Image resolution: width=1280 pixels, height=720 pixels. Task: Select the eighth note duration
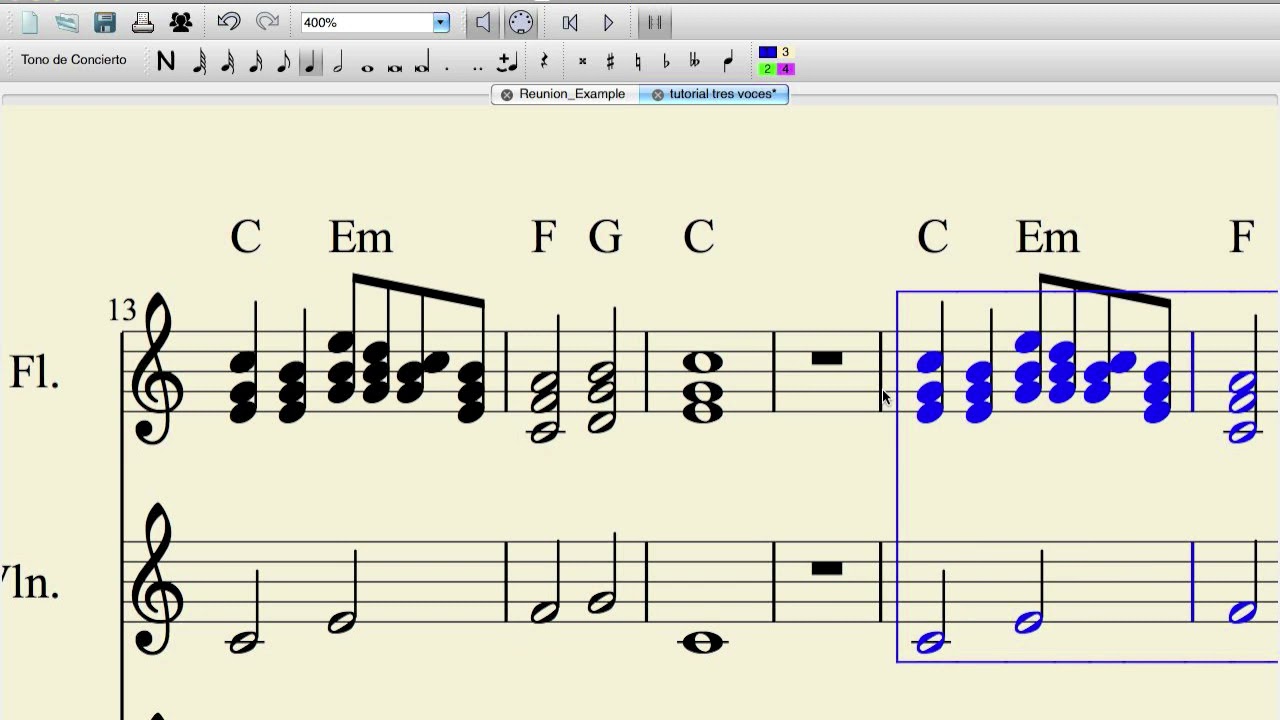(283, 62)
